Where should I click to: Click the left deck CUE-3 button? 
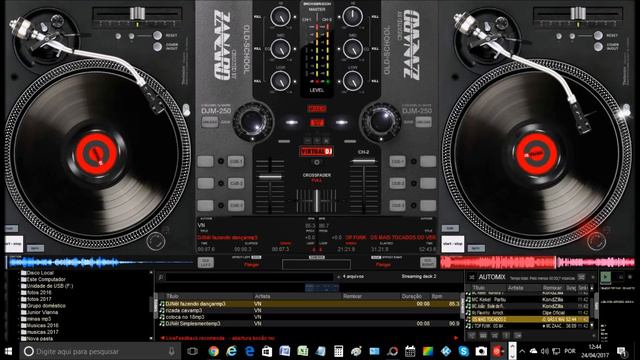236,205
